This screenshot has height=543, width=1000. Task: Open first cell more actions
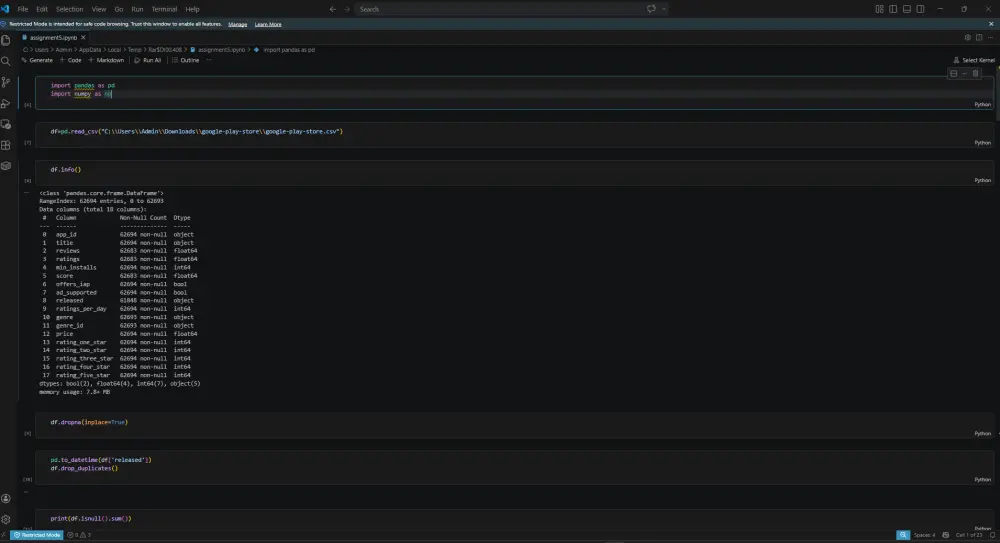pyautogui.click(x=964, y=73)
